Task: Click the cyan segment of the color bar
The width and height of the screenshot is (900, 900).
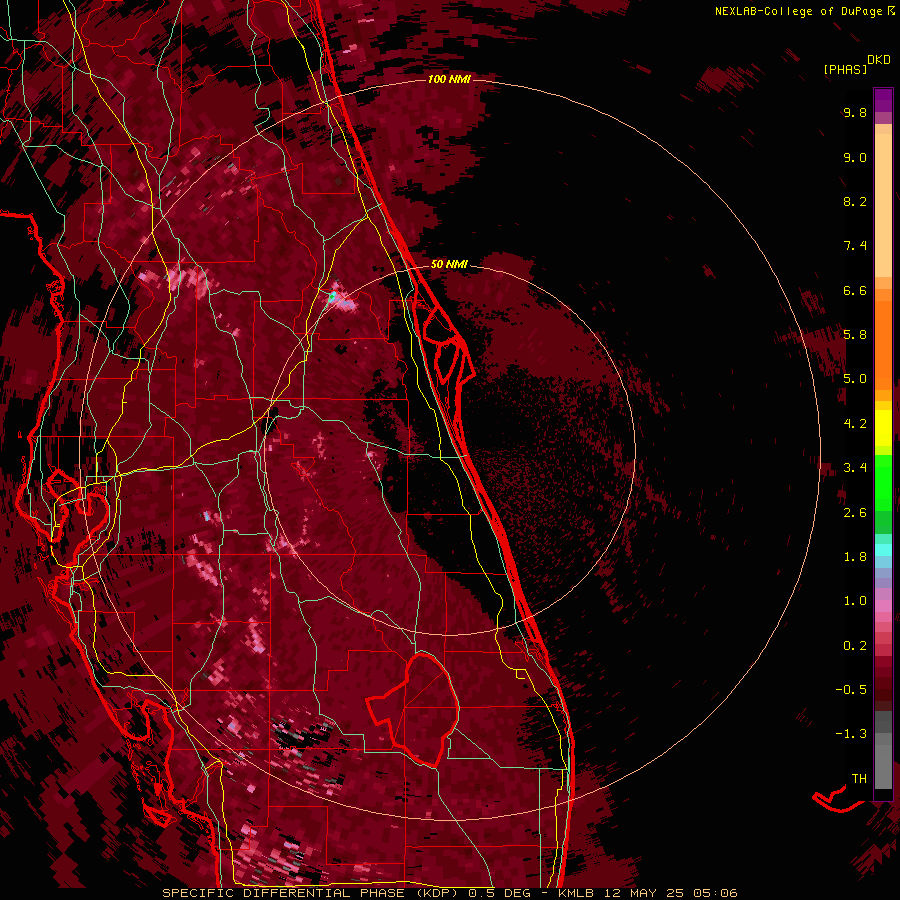Action: pos(883,550)
